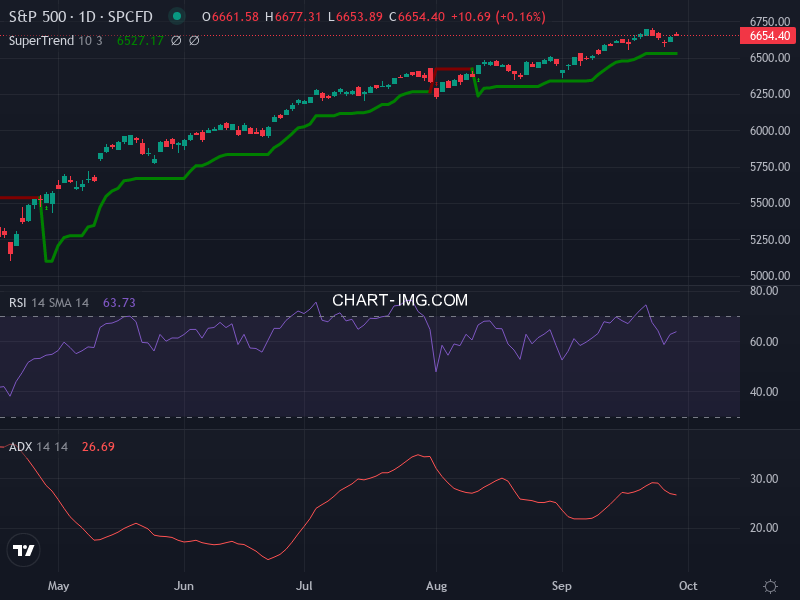The image size is (800, 600).
Task: Click the May label on time axis
Action: (59, 586)
